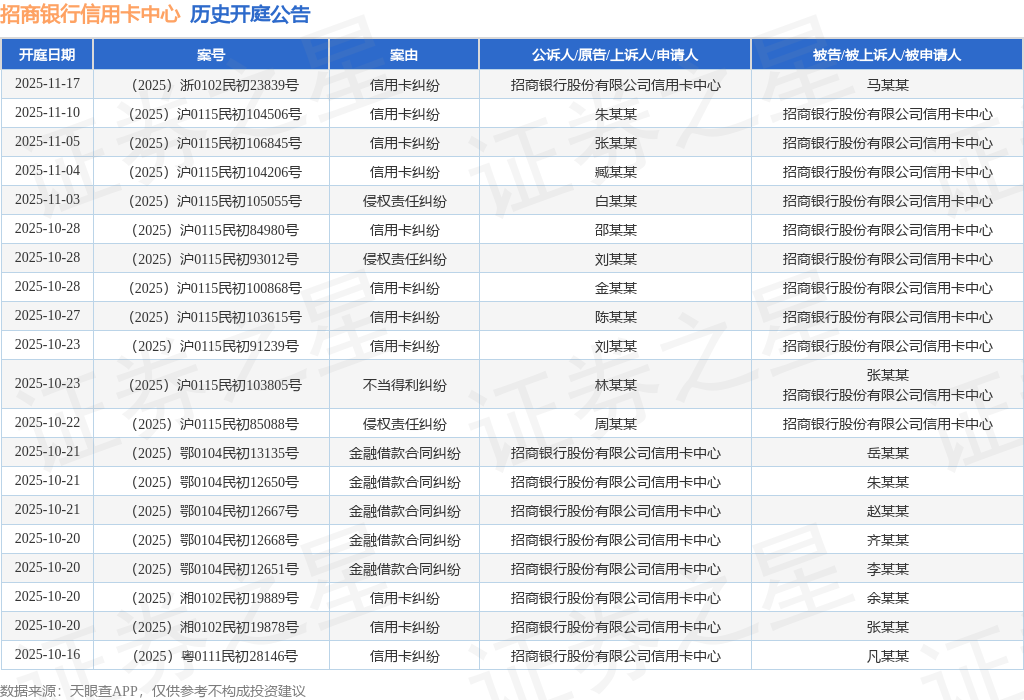Click defendant cell 李某某
The width and height of the screenshot is (1024, 700).
point(888,569)
